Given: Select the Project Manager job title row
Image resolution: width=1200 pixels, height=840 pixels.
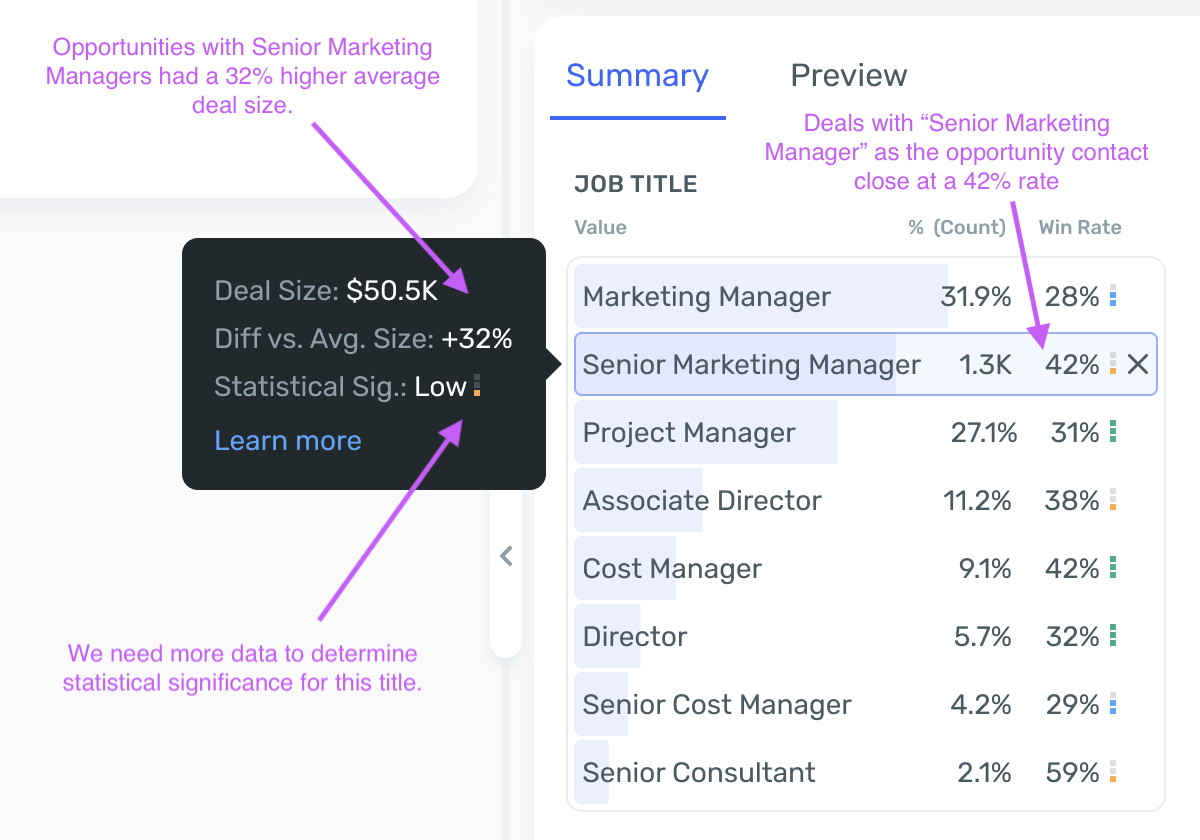Looking at the screenshot, I should [x=689, y=433].
